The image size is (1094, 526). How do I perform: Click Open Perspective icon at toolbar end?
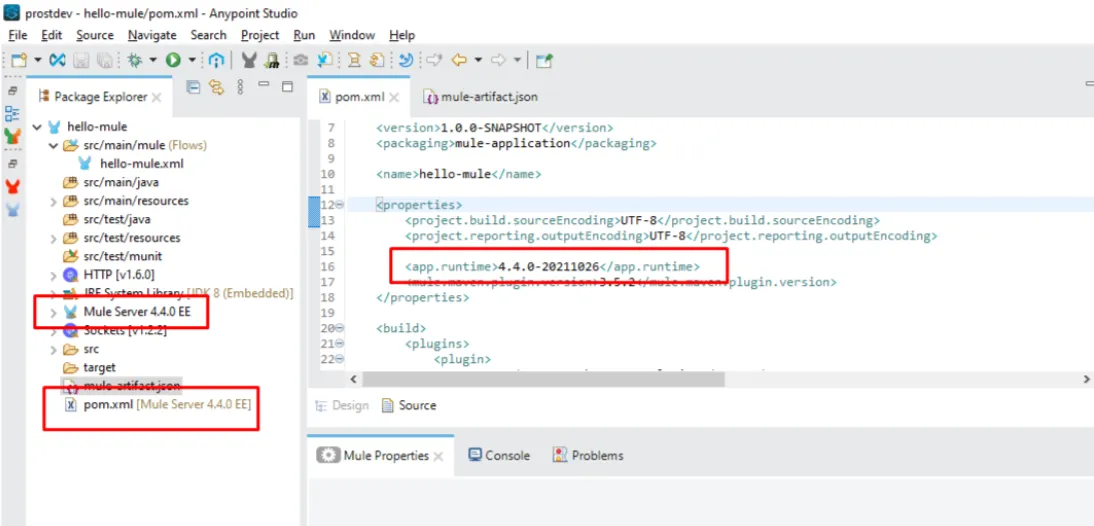(x=544, y=61)
